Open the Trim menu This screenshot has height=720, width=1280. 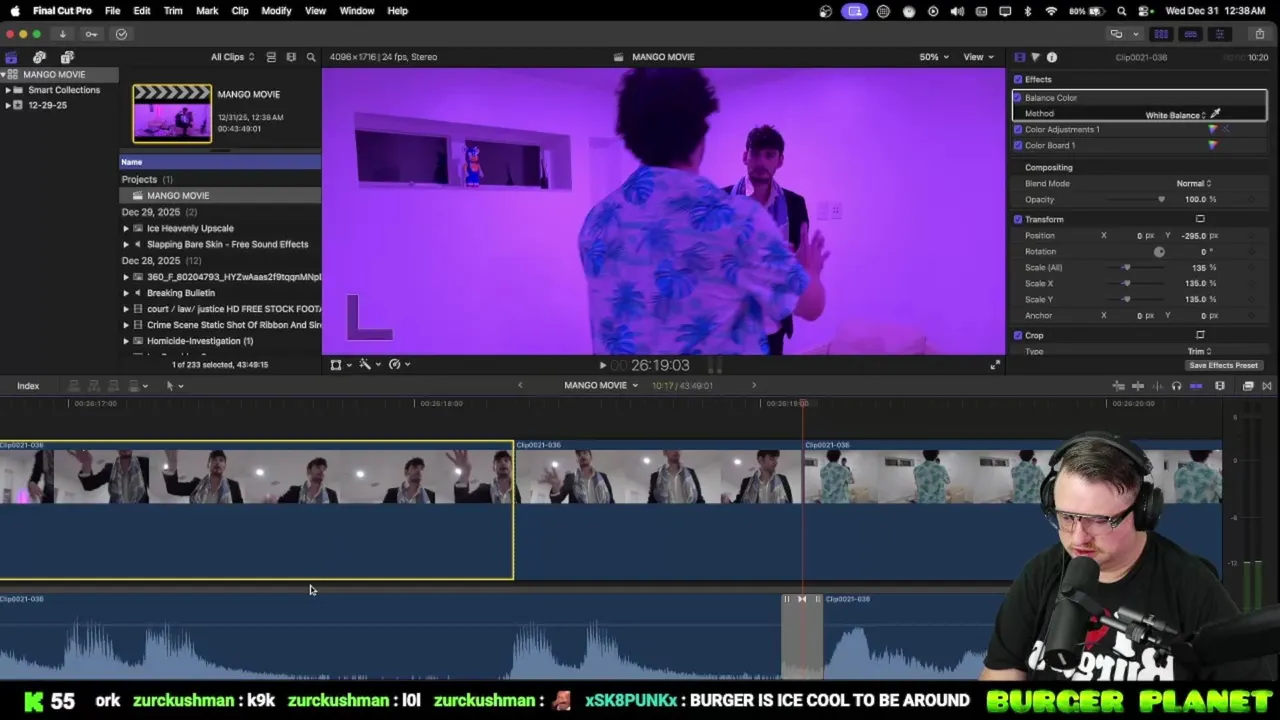point(173,11)
